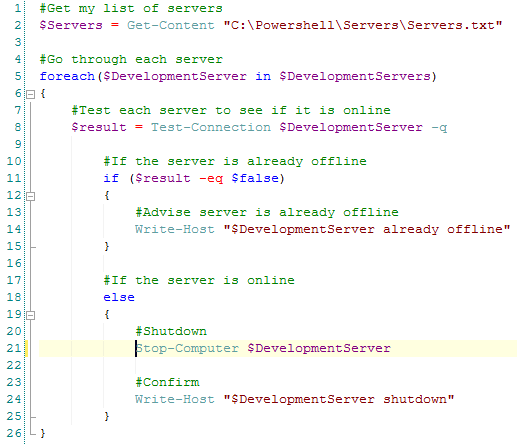This screenshot has width=517, height=445.
Task: Click the closing brace on line 26
Action: [43, 433]
